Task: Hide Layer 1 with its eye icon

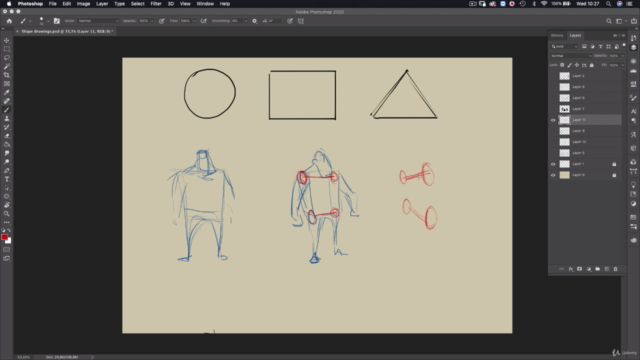Action: [553, 164]
